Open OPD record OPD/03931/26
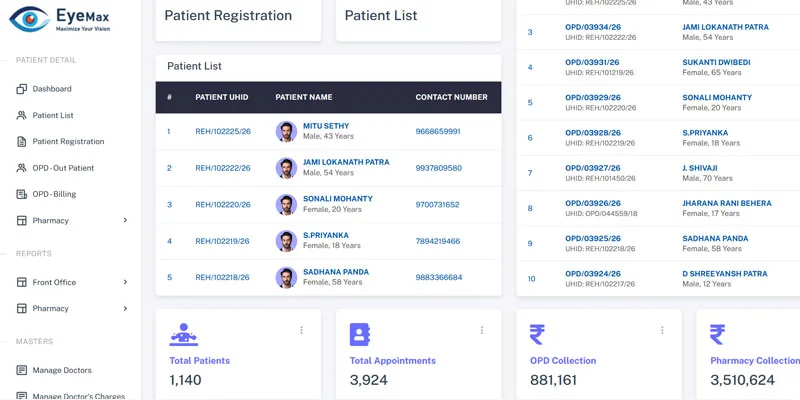 pyautogui.click(x=592, y=62)
